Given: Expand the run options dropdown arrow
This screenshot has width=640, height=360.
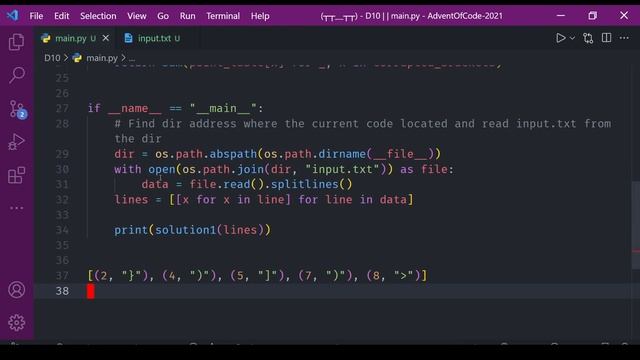Looking at the screenshot, I should point(572,38).
